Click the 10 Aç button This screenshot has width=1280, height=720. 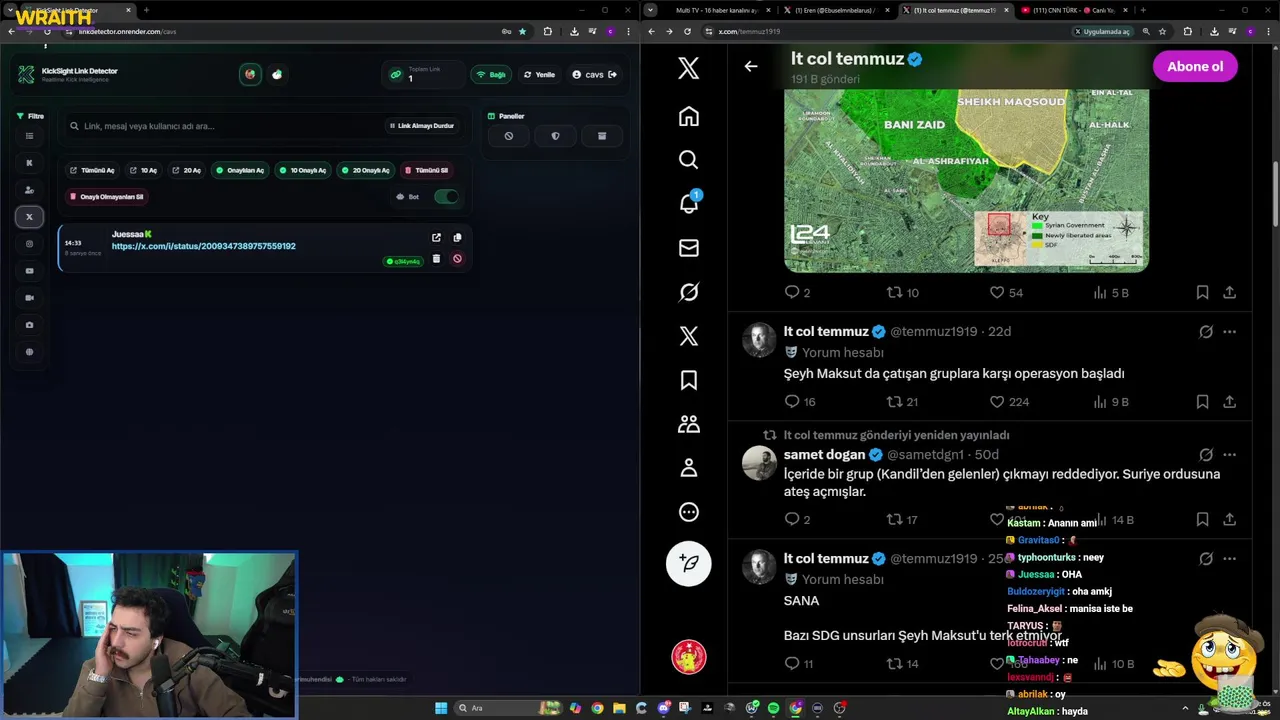143,171
